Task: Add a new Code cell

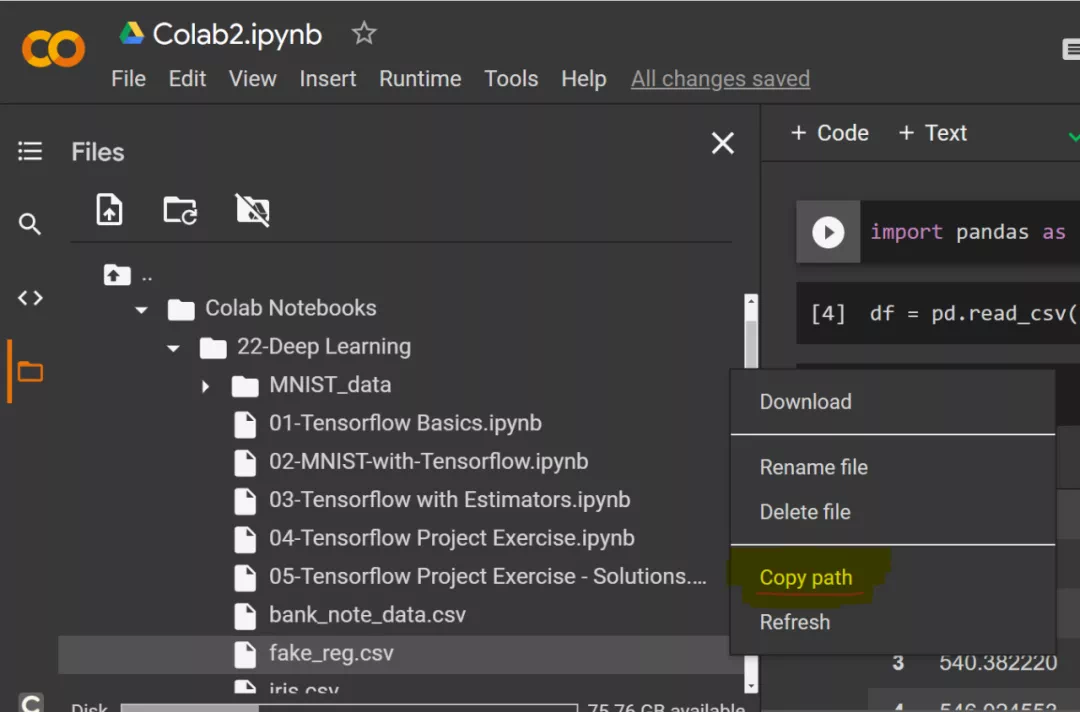Action: click(x=829, y=133)
